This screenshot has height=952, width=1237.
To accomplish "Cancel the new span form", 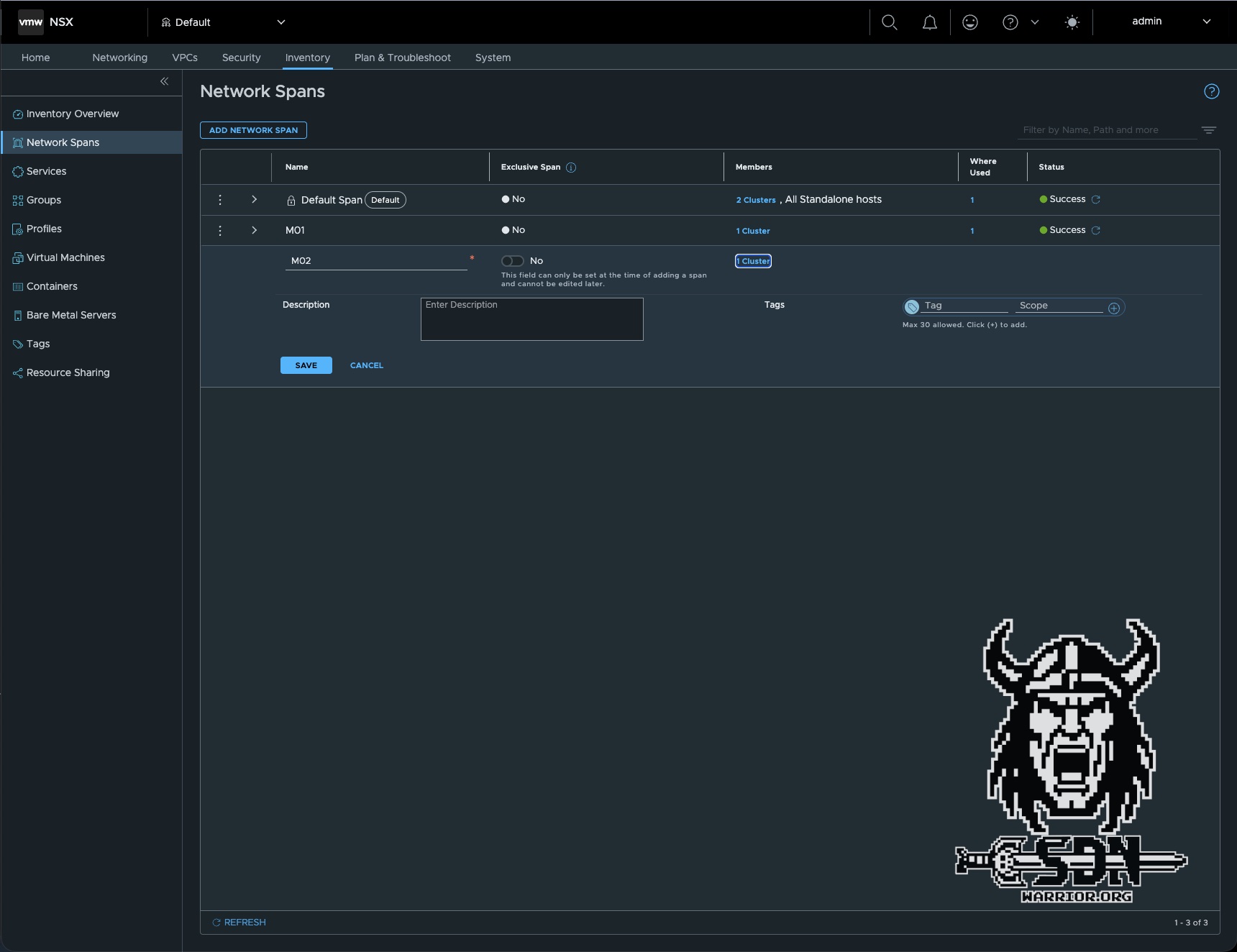I will [x=367, y=365].
